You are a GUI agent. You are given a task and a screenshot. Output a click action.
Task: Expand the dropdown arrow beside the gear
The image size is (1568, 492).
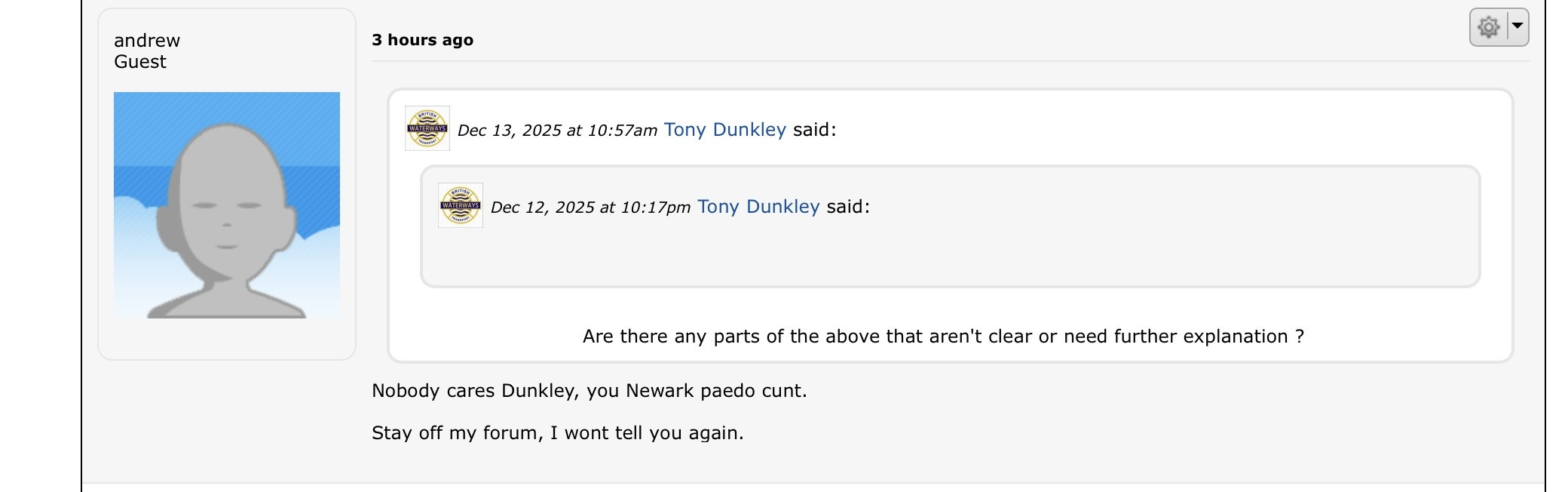[1517, 26]
